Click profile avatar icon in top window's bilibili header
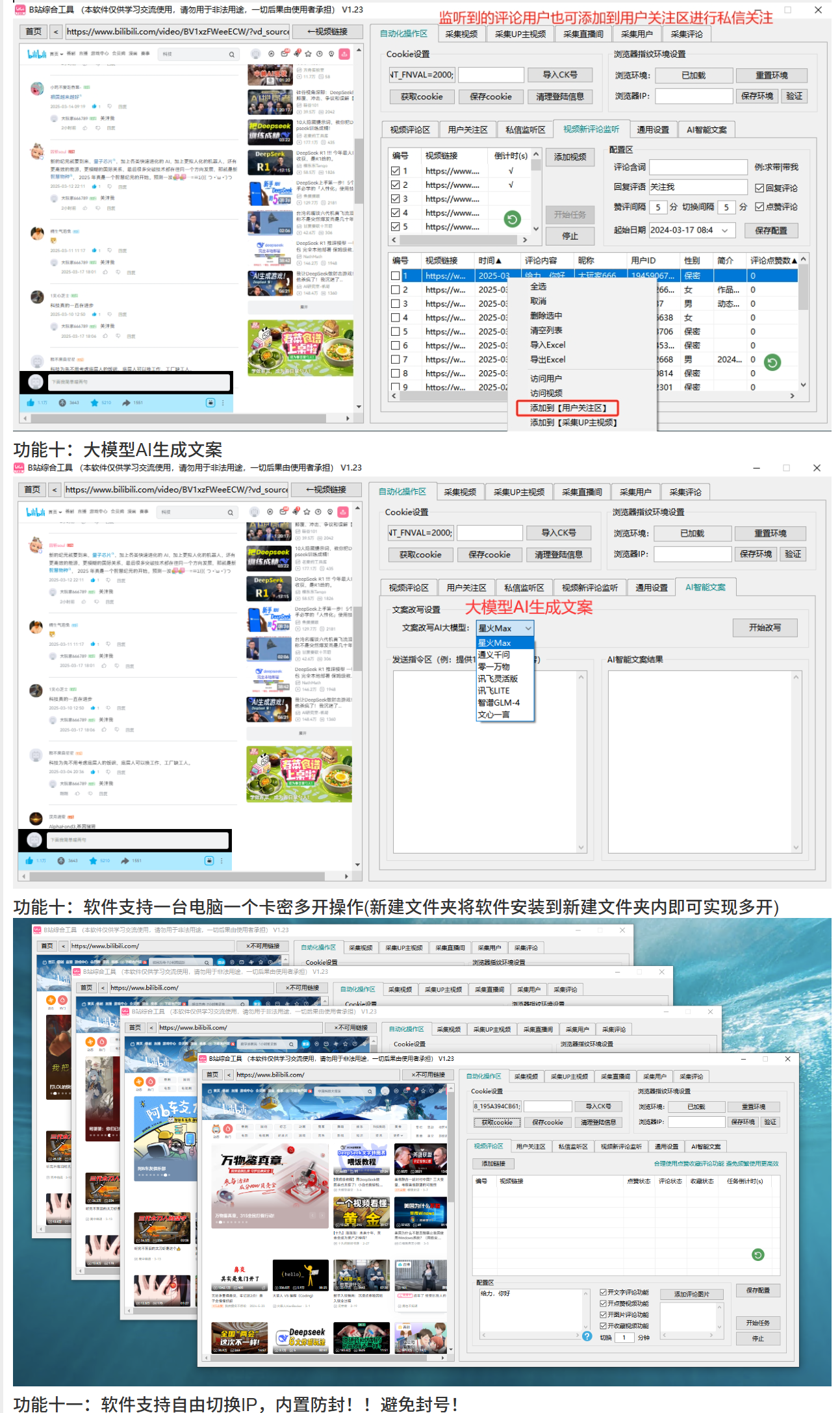The width and height of the screenshot is (840, 1413). pos(256,55)
